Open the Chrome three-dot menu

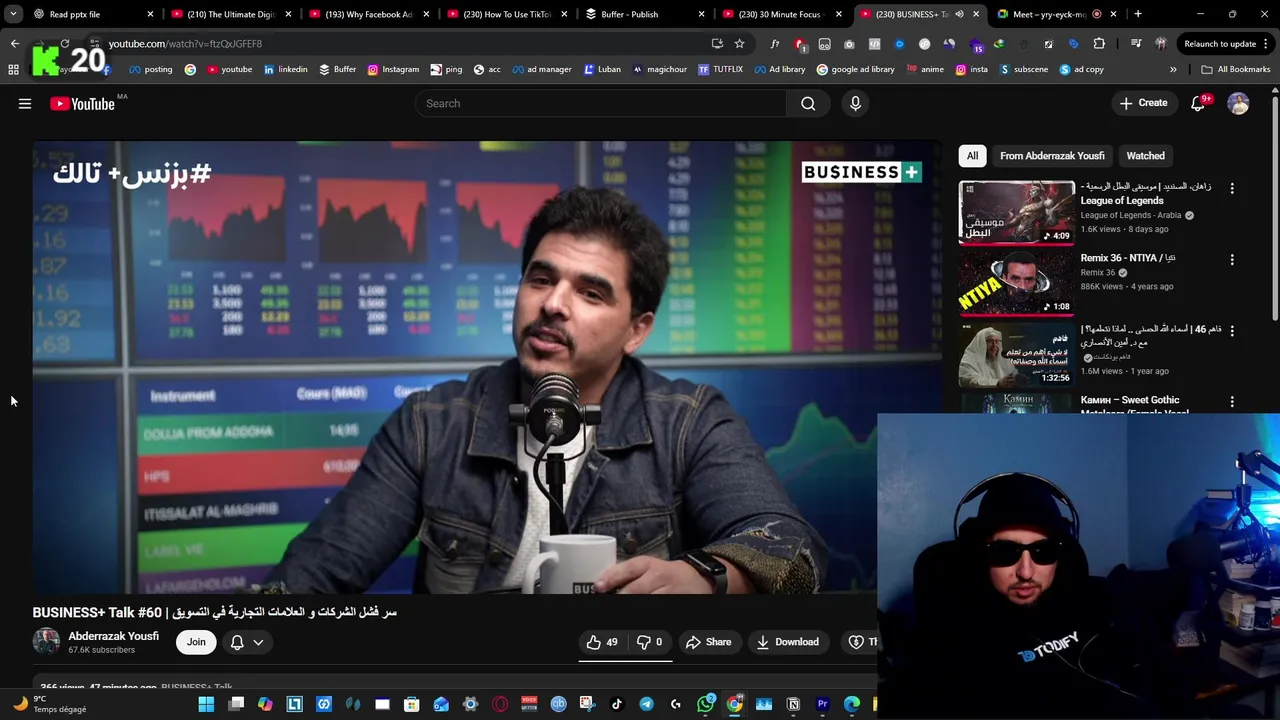pos(1266,43)
